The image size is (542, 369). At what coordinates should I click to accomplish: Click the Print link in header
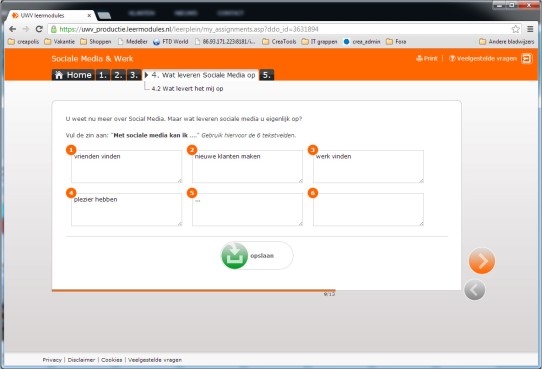coord(427,58)
